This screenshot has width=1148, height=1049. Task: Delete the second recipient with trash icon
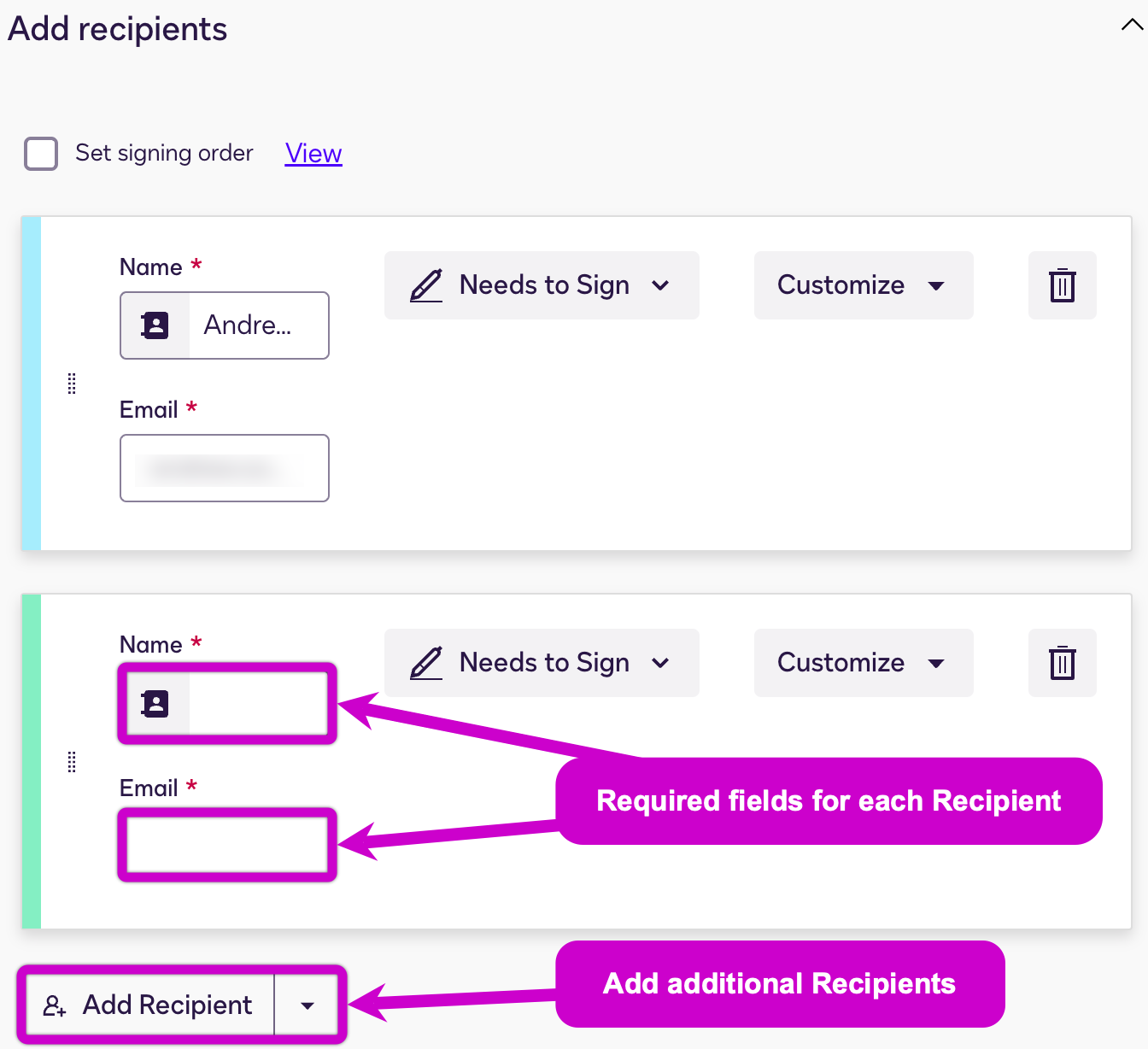1062,663
